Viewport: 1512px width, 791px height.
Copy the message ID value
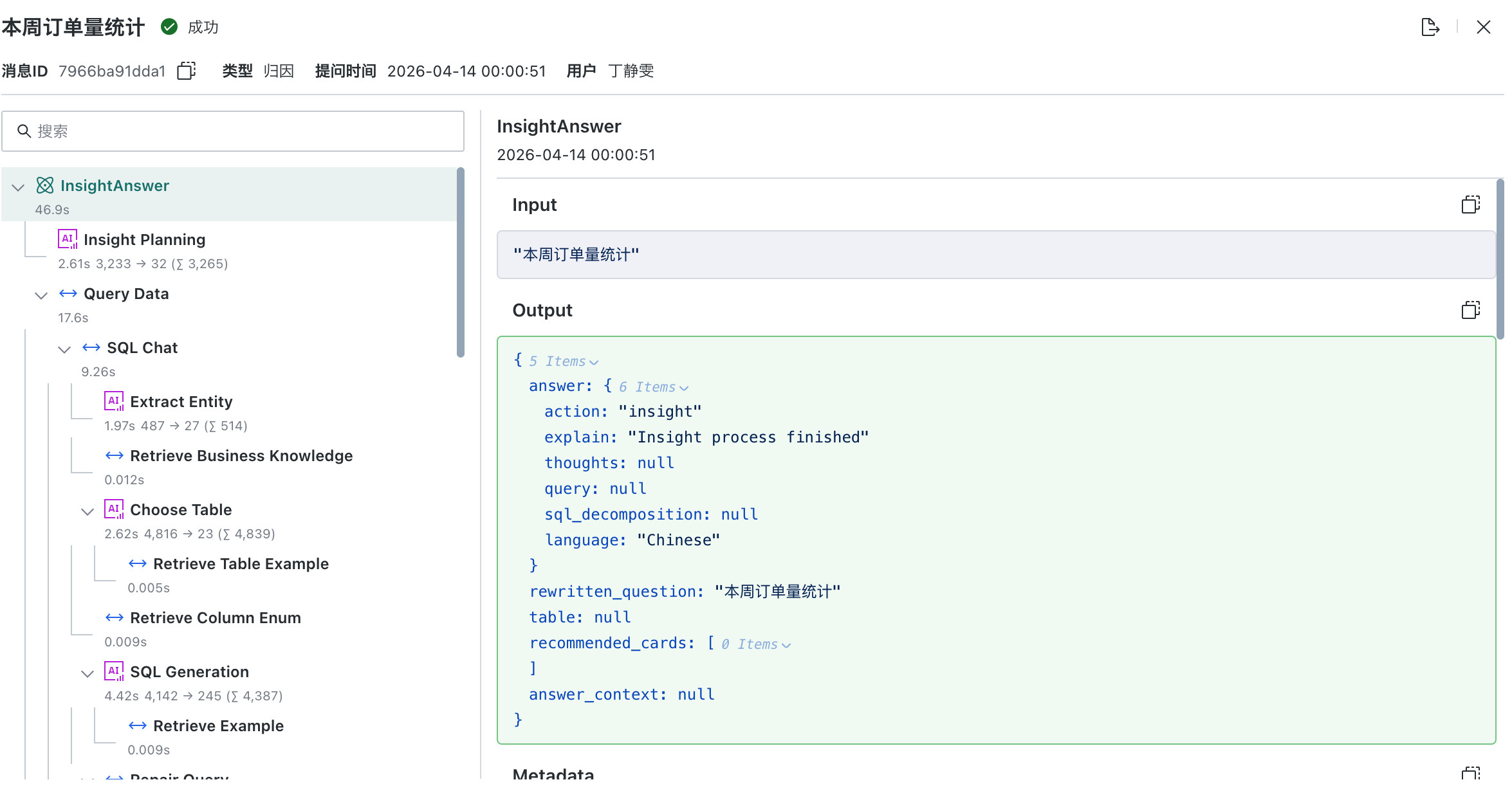click(187, 71)
